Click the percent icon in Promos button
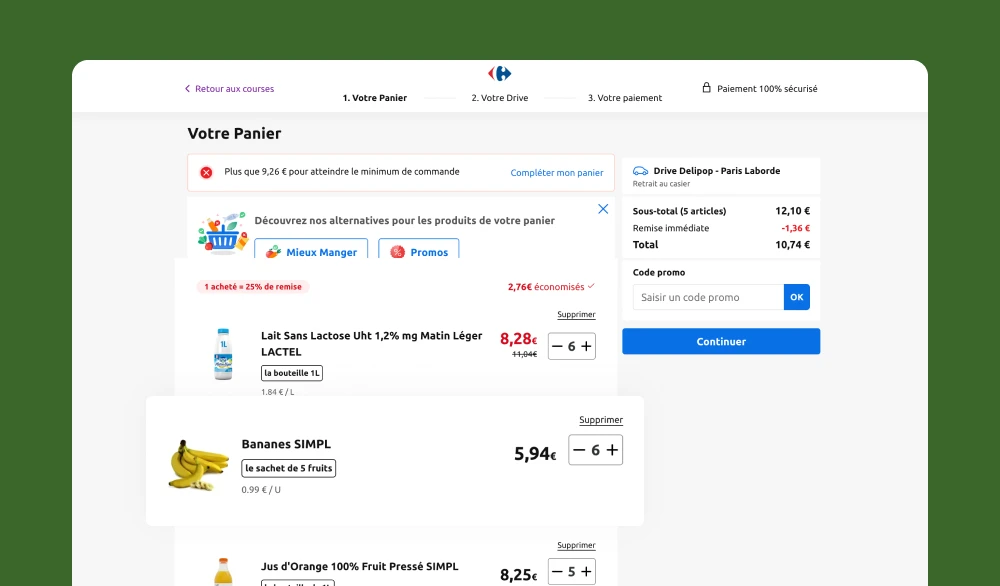Screen dimensions: 1000x586 [397, 252]
